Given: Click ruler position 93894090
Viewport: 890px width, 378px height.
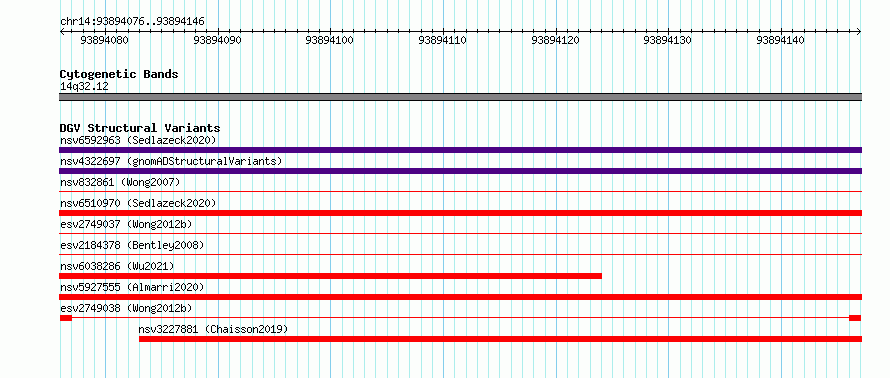Looking at the screenshot, I should tap(217, 40).
